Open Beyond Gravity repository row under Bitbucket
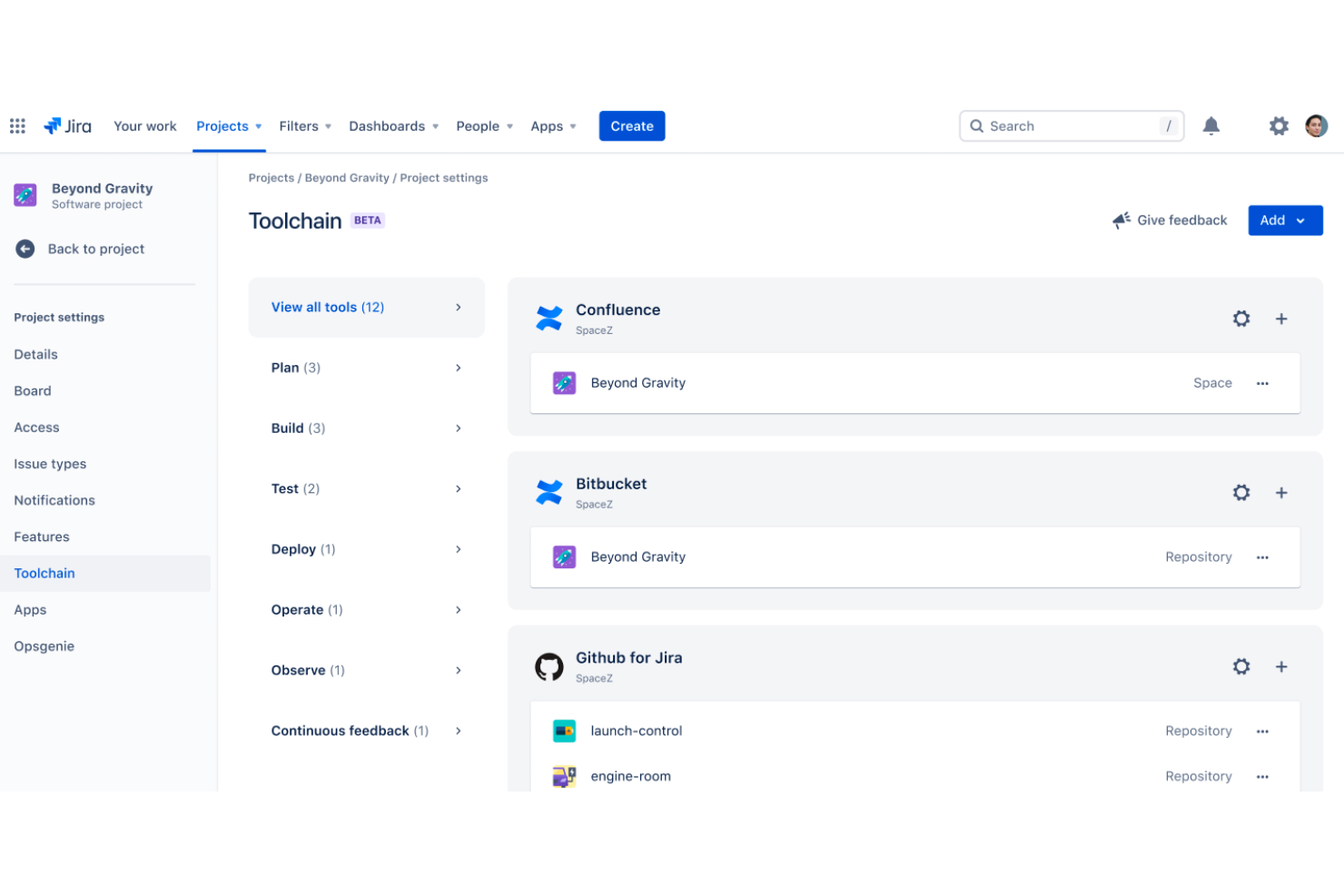The image size is (1344, 896). pyautogui.click(x=915, y=557)
